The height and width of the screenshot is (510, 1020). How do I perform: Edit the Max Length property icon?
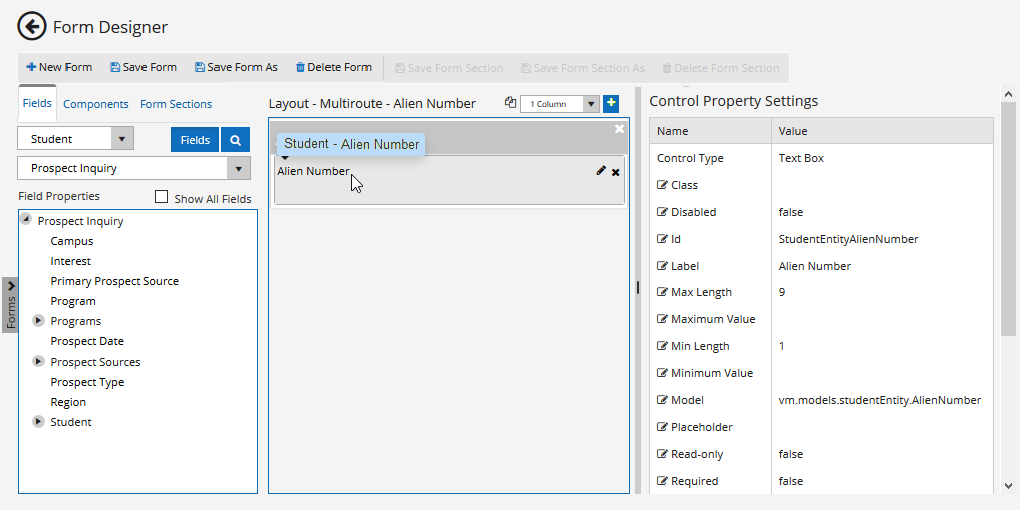662,293
